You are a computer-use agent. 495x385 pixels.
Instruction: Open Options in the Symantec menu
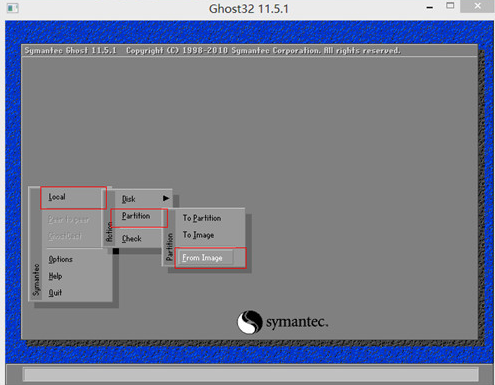[x=60, y=259]
